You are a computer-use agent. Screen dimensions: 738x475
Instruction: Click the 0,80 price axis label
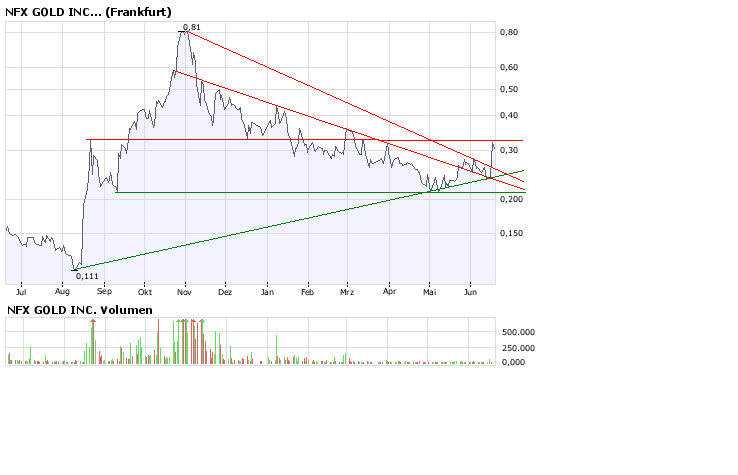point(509,32)
